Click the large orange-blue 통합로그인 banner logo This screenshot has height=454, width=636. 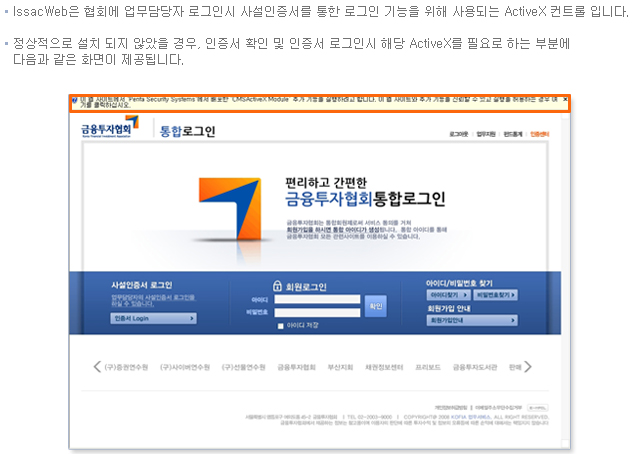pyautogui.click(x=230, y=209)
